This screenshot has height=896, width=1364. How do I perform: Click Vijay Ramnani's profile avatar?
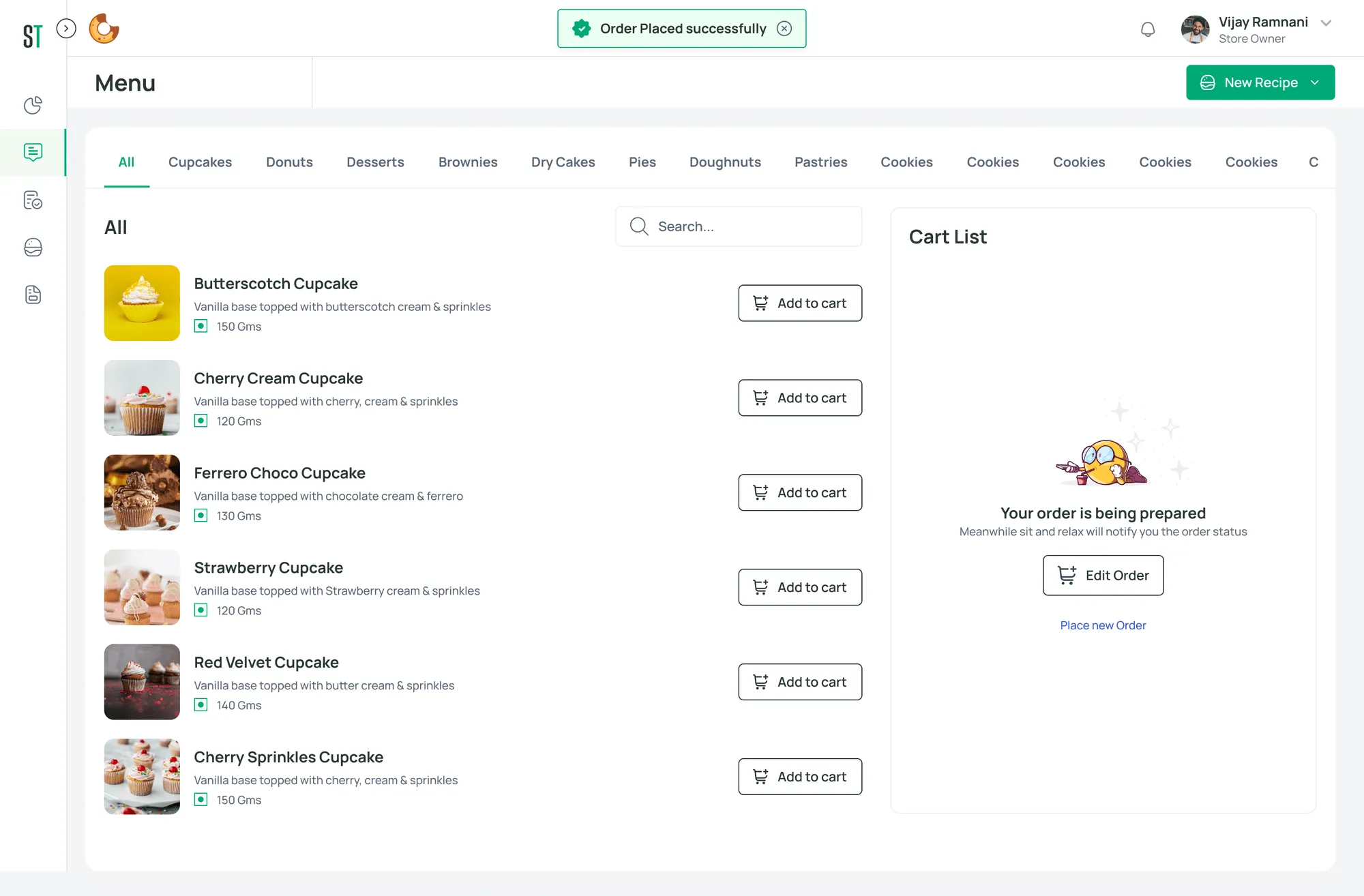(x=1196, y=29)
